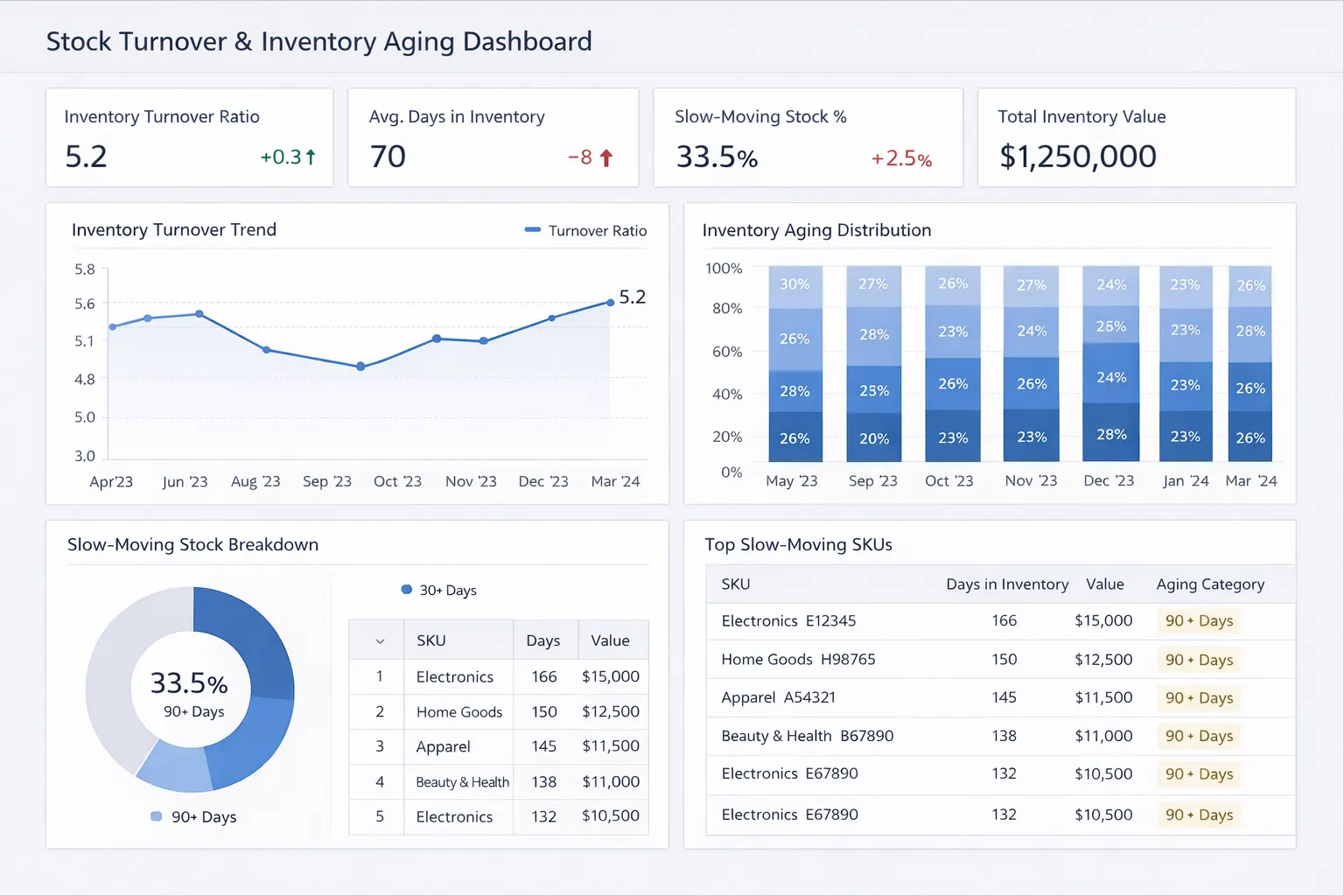1344x896 pixels.
Task: Open the Aging Category column header
Action: pos(1212,584)
